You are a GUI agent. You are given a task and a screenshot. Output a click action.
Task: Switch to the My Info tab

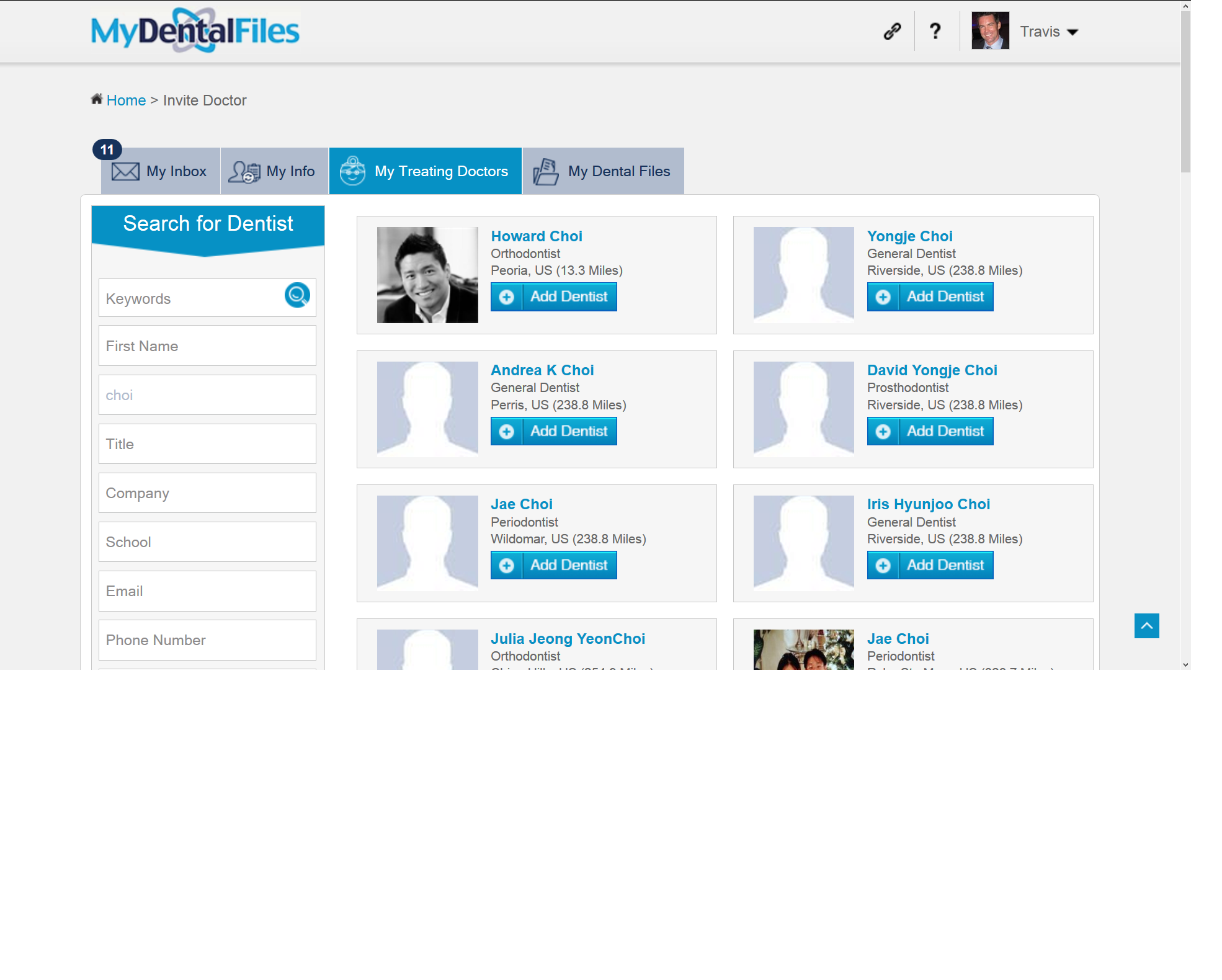274,171
